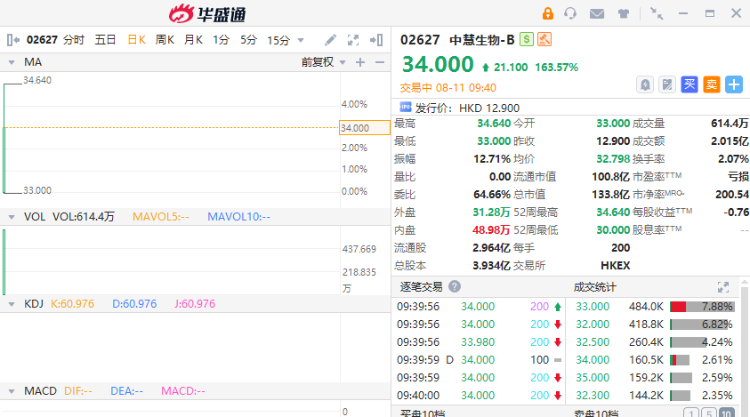
Task: Expand the VOL indicator menu
Action: tap(11, 217)
